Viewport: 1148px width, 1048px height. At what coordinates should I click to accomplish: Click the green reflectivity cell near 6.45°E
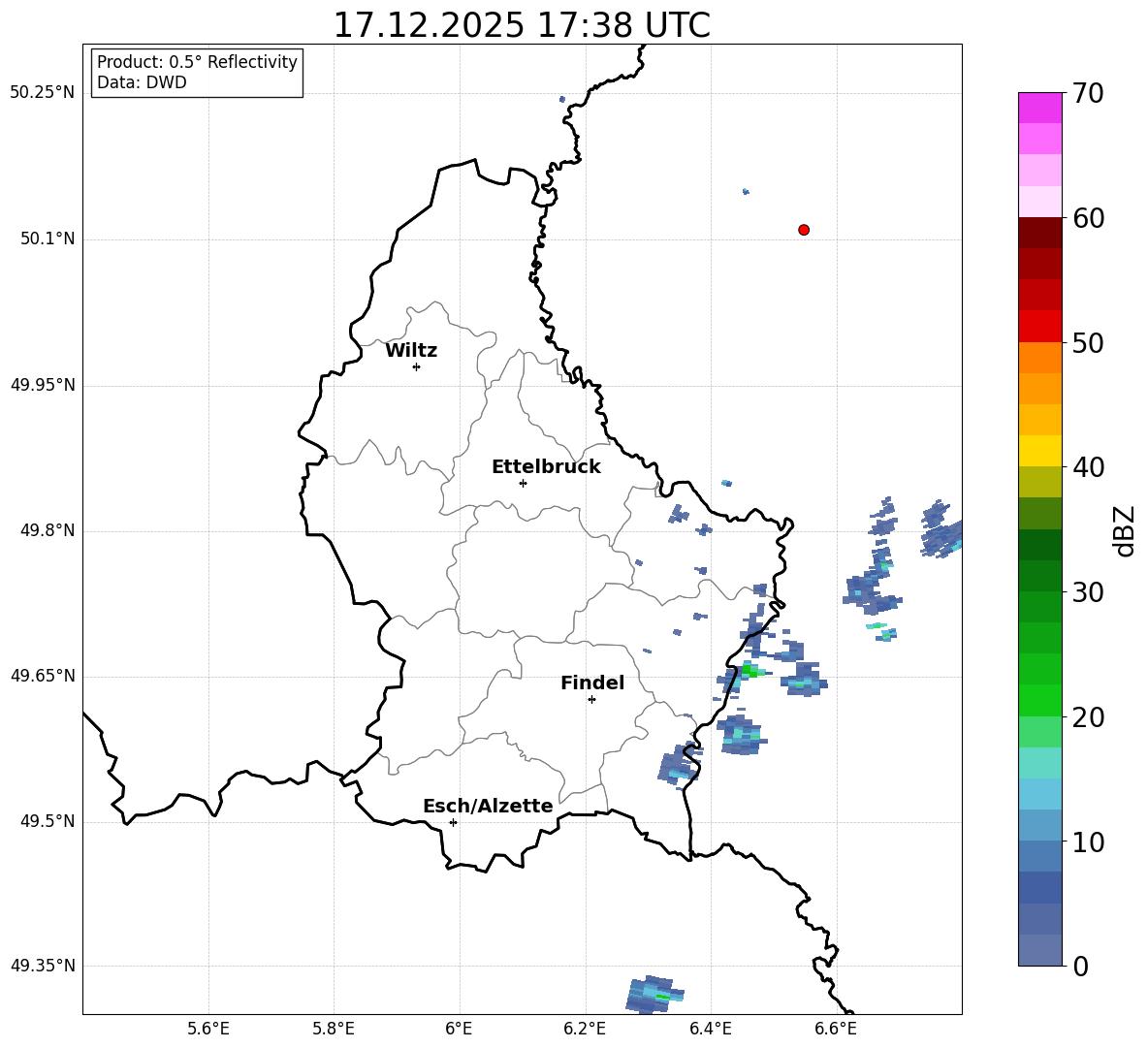click(x=749, y=669)
